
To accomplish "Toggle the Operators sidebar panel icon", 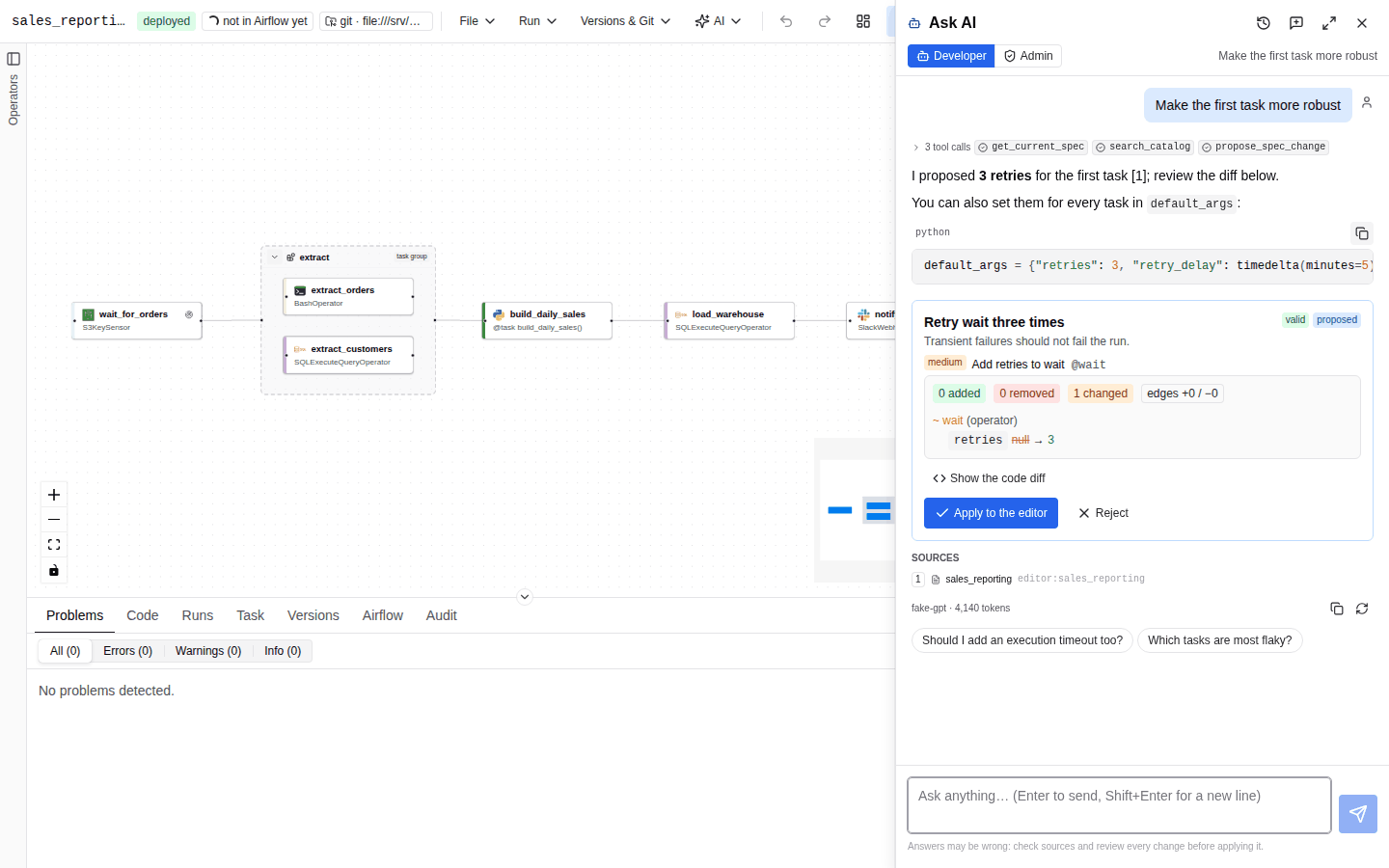I will [x=14, y=59].
